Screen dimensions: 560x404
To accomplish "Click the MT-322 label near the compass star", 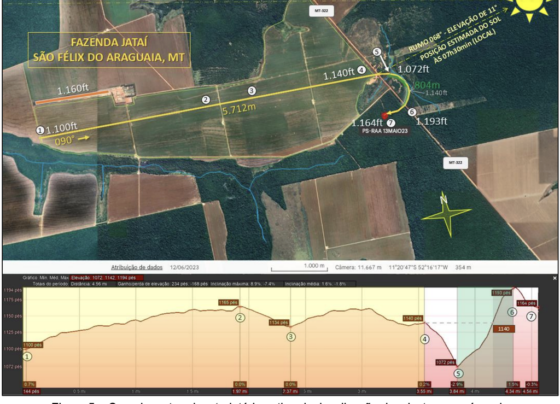I will click(x=456, y=163).
